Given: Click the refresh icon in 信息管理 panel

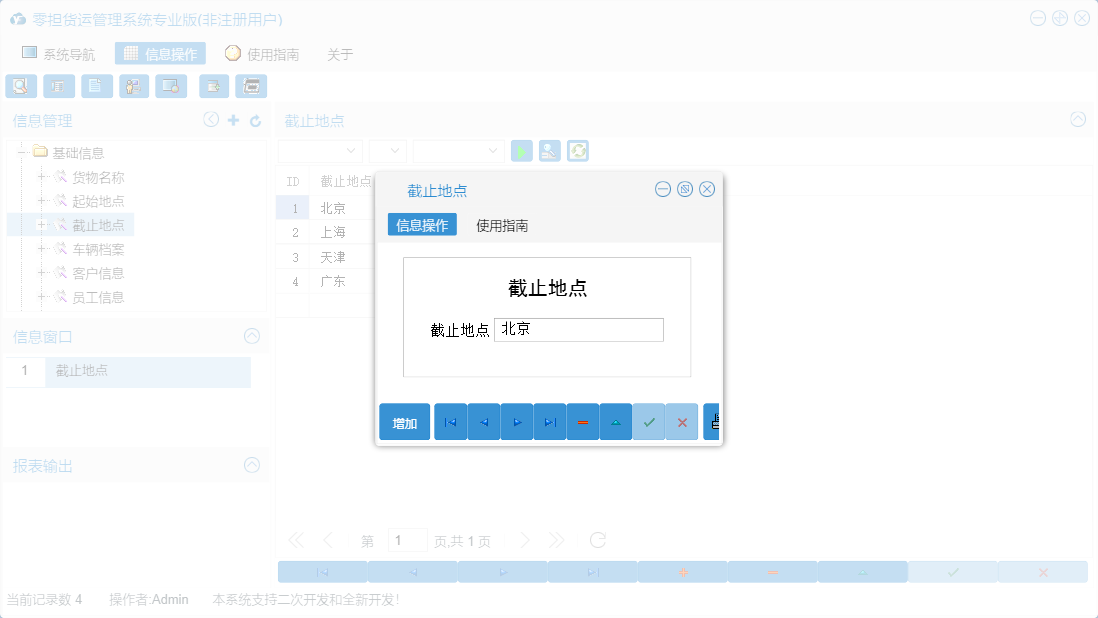Looking at the screenshot, I should (257, 119).
